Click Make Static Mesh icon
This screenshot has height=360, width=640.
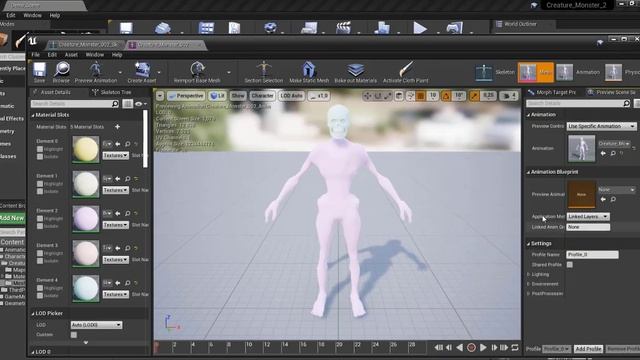pyautogui.click(x=309, y=69)
